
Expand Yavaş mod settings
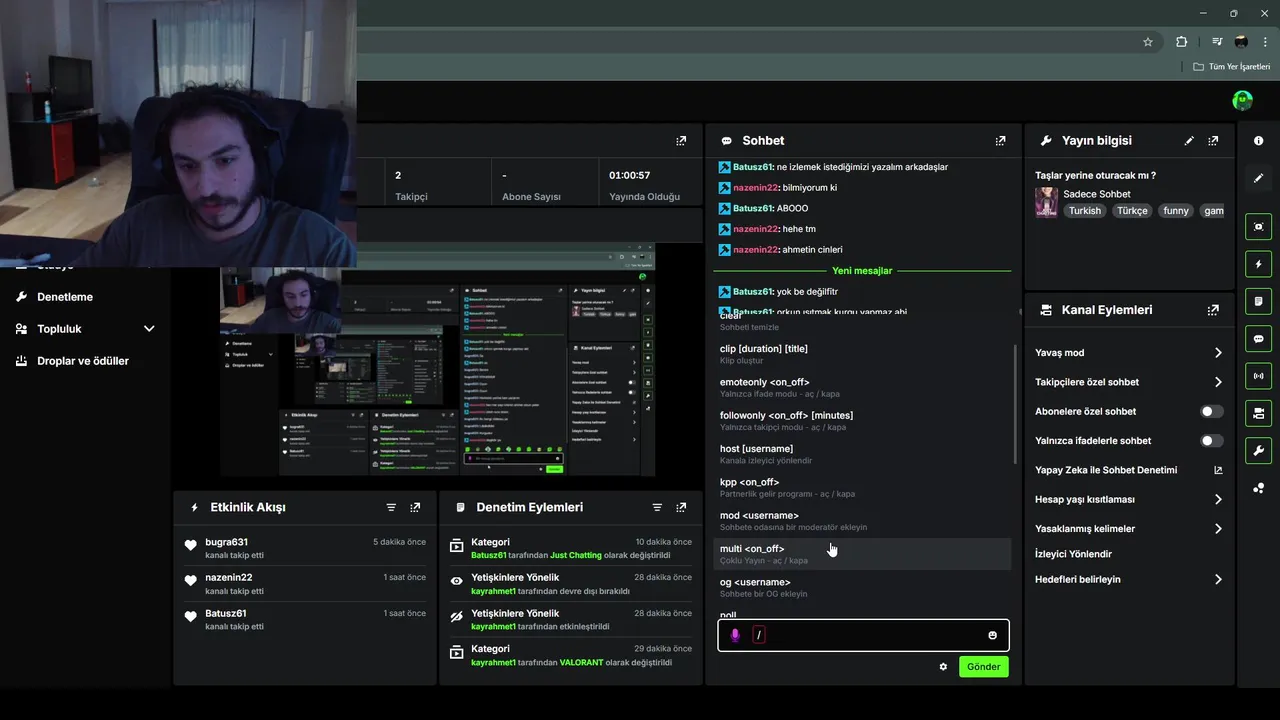[1129, 353]
